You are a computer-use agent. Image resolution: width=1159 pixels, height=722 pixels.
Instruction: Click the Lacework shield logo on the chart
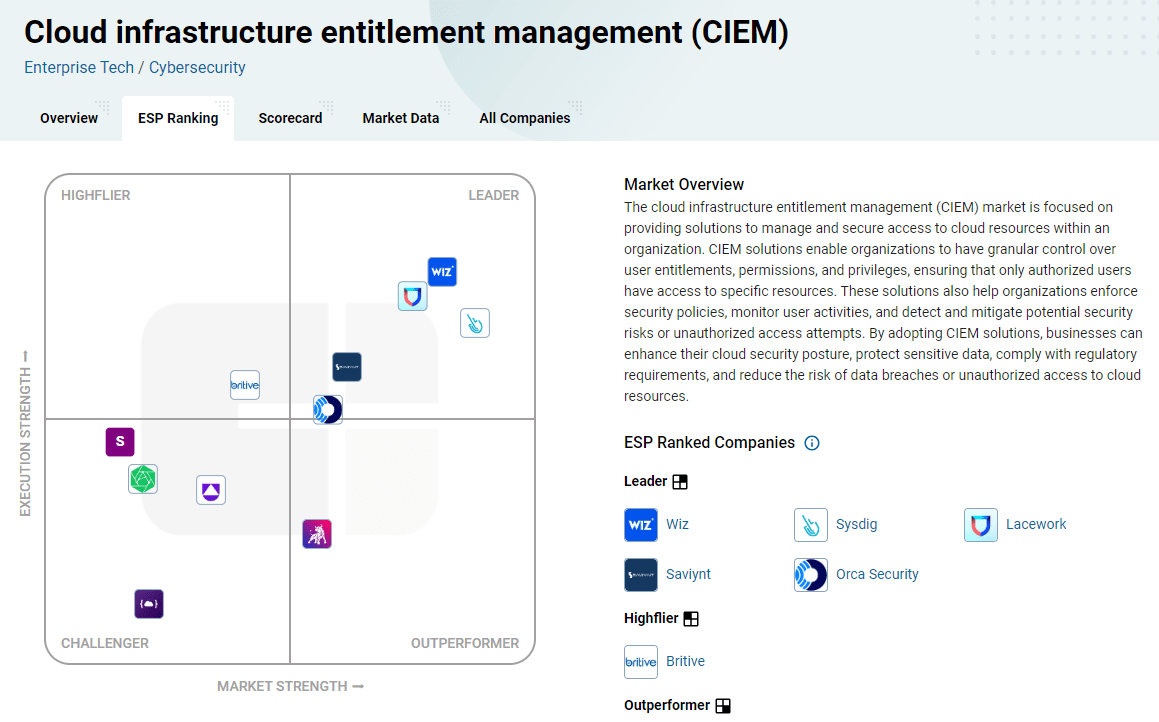pos(413,296)
